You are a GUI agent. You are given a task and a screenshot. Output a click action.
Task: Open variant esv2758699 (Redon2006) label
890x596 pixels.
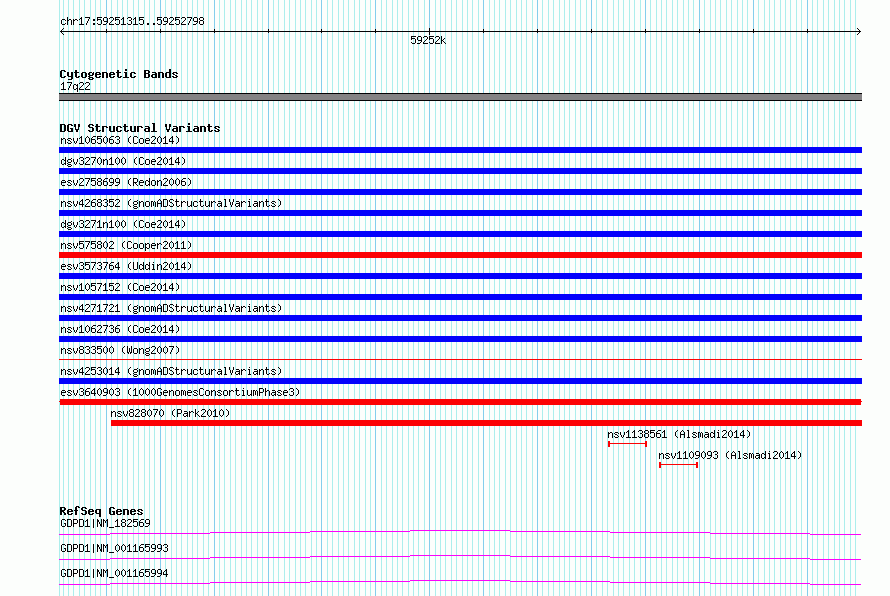[126, 182]
